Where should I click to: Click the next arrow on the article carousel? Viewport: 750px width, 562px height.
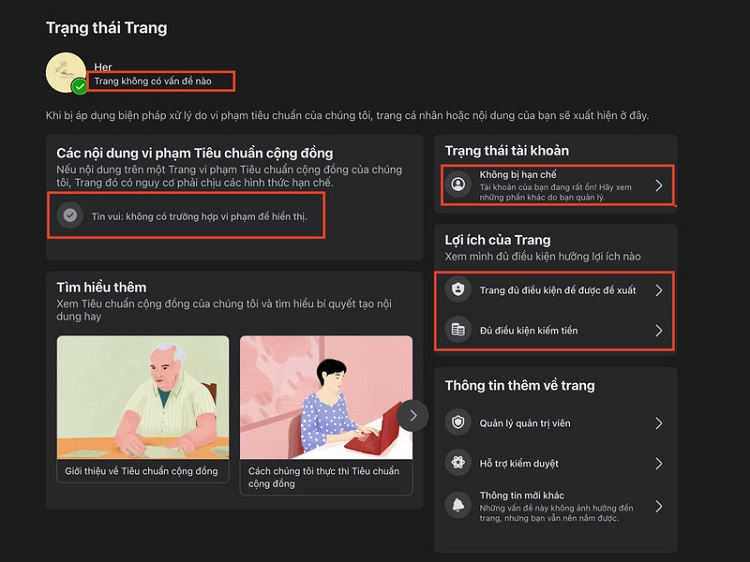[412, 415]
